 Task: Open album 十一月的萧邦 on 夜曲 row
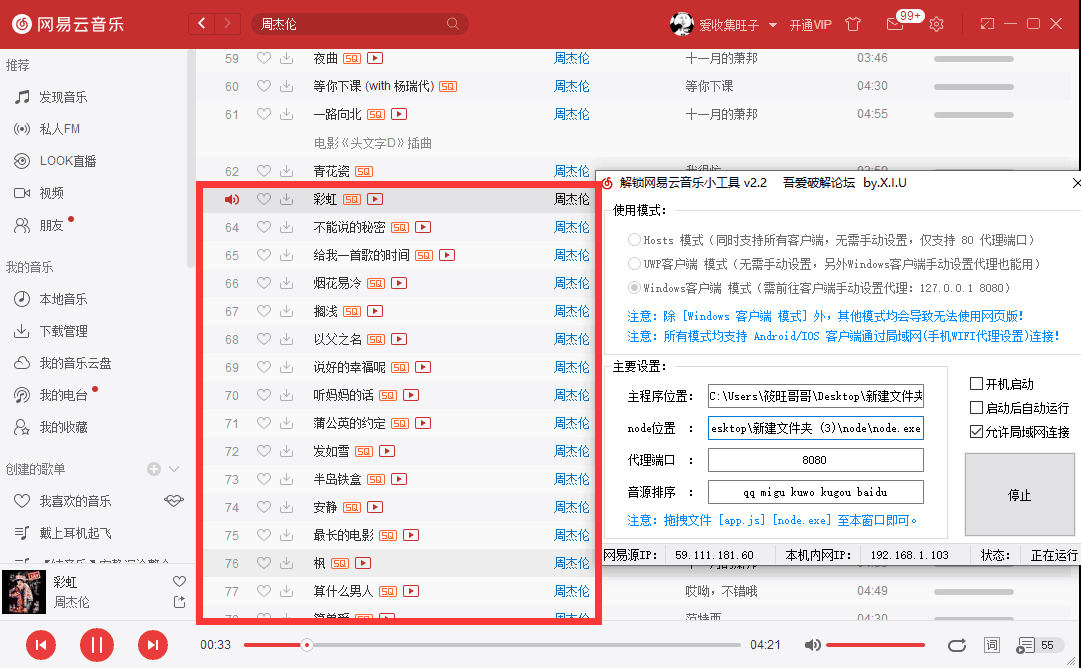tap(721, 58)
